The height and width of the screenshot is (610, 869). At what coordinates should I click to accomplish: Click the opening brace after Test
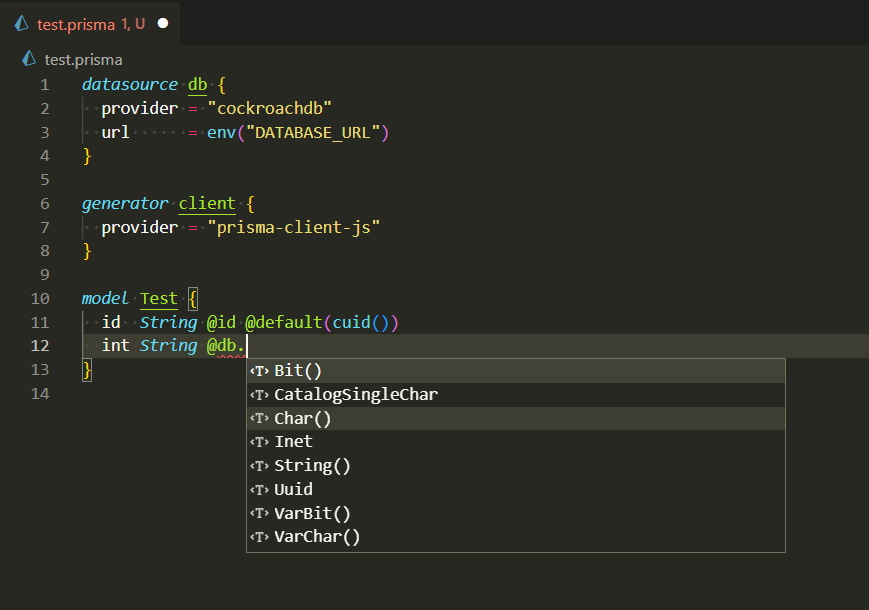(x=193, y=299)
